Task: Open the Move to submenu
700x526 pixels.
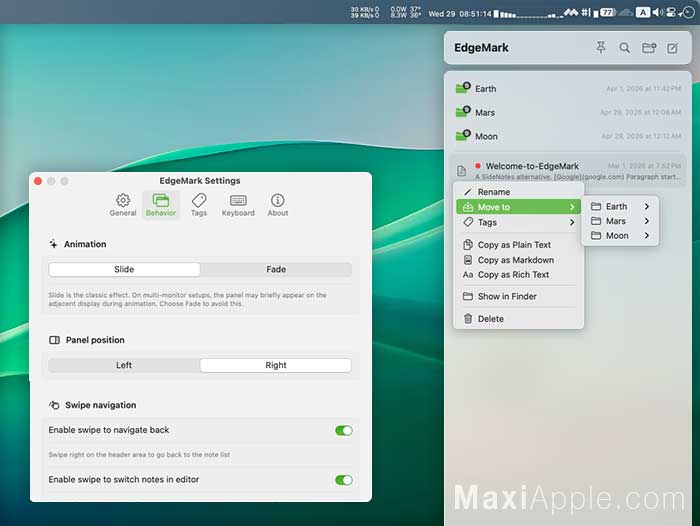Action: [518, 207]
